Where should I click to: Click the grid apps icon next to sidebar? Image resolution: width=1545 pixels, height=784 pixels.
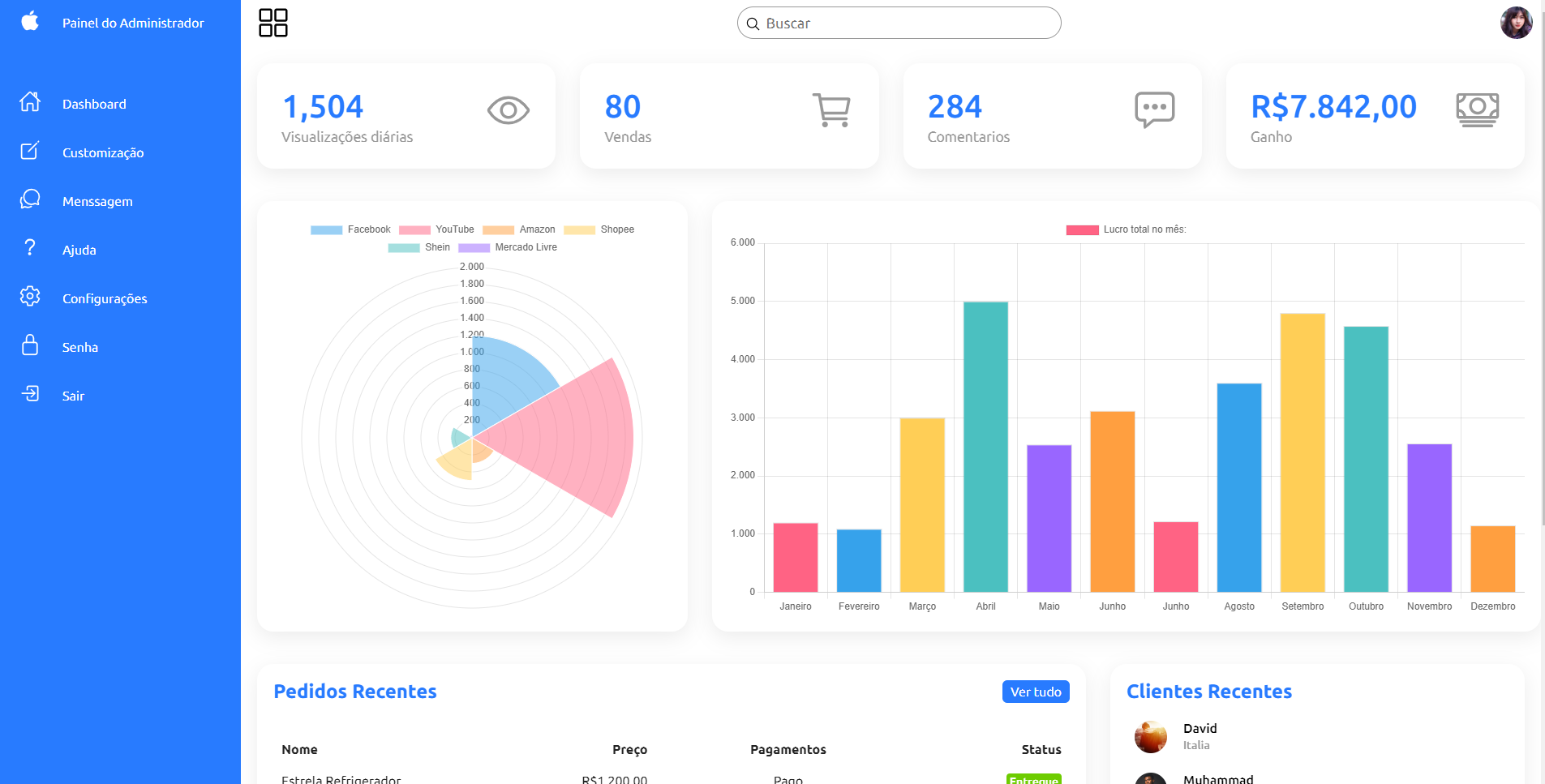coord(273,23)
